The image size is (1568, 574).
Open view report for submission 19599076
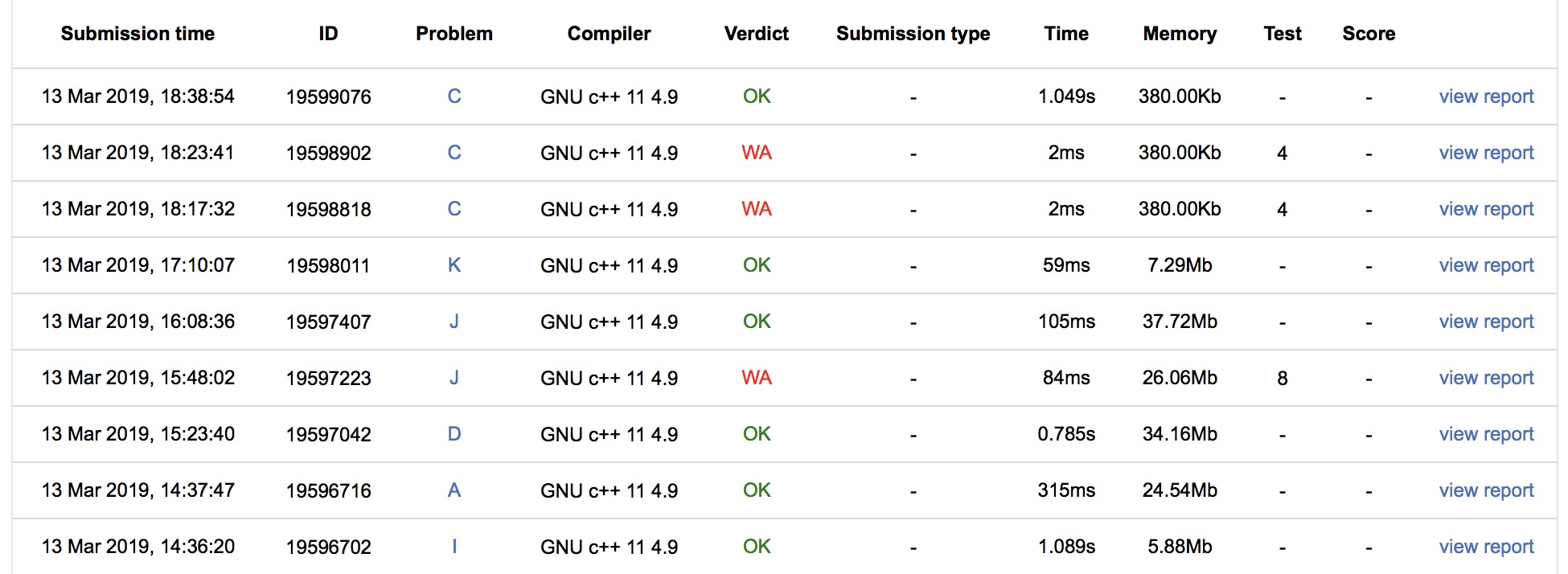(1486, 96)
